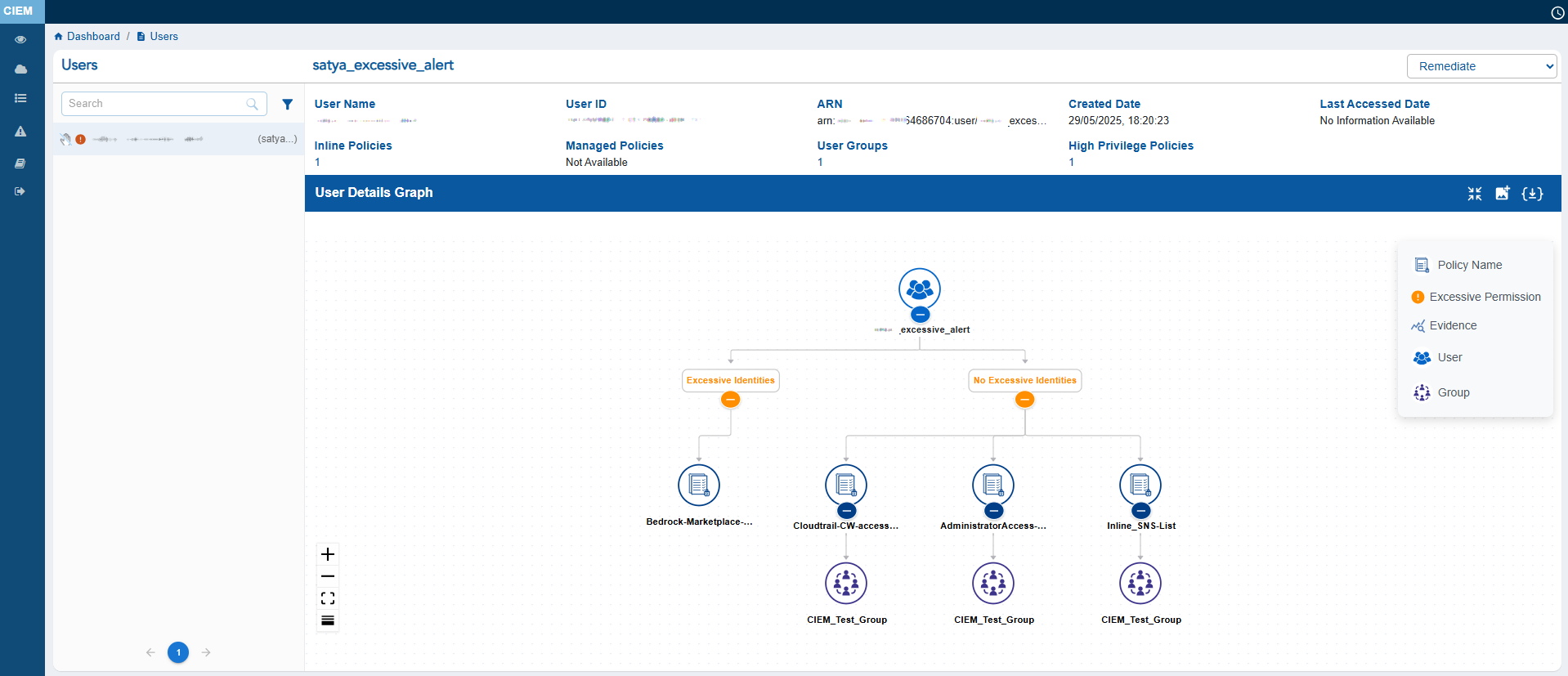
Task: Export graph as image icon
Action: 1502,193
